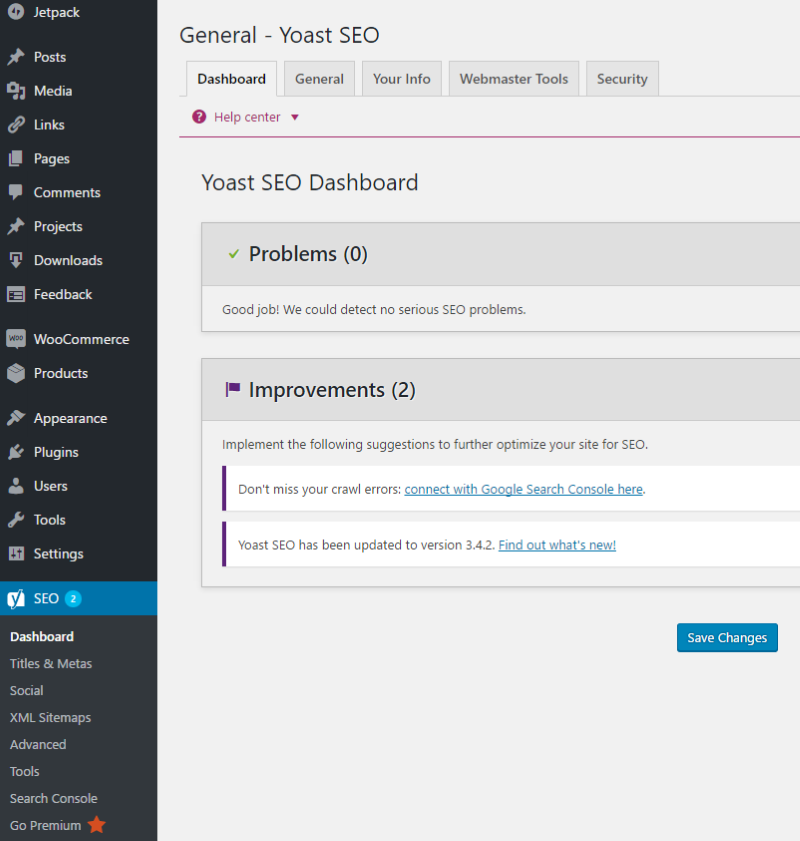Click the Pages icon in sidebar
800x841 pixels.
[16, 158]
